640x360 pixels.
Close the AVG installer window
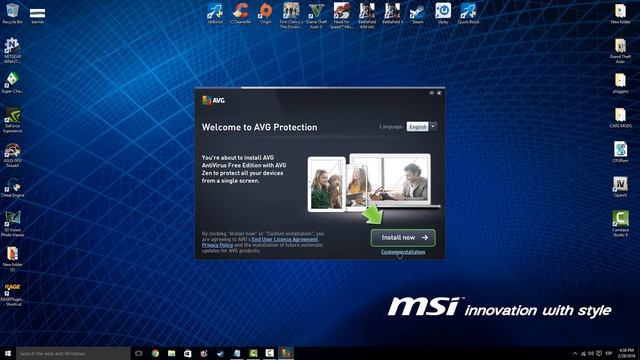(439, 93)
